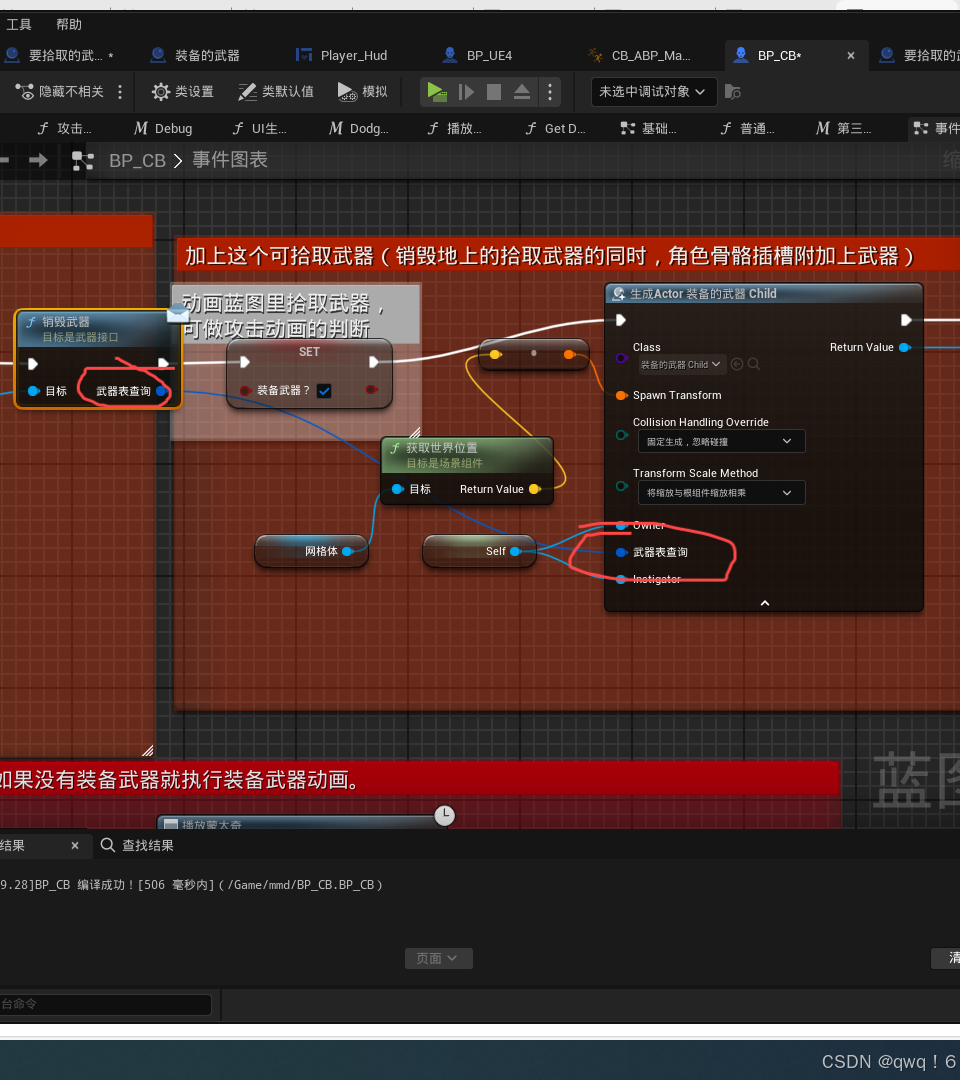This screenshot has height=1080, width=960.
Task: Click Return Value pin on 获取世界位置
Action: pyautogui.click(x=534, y=489)
